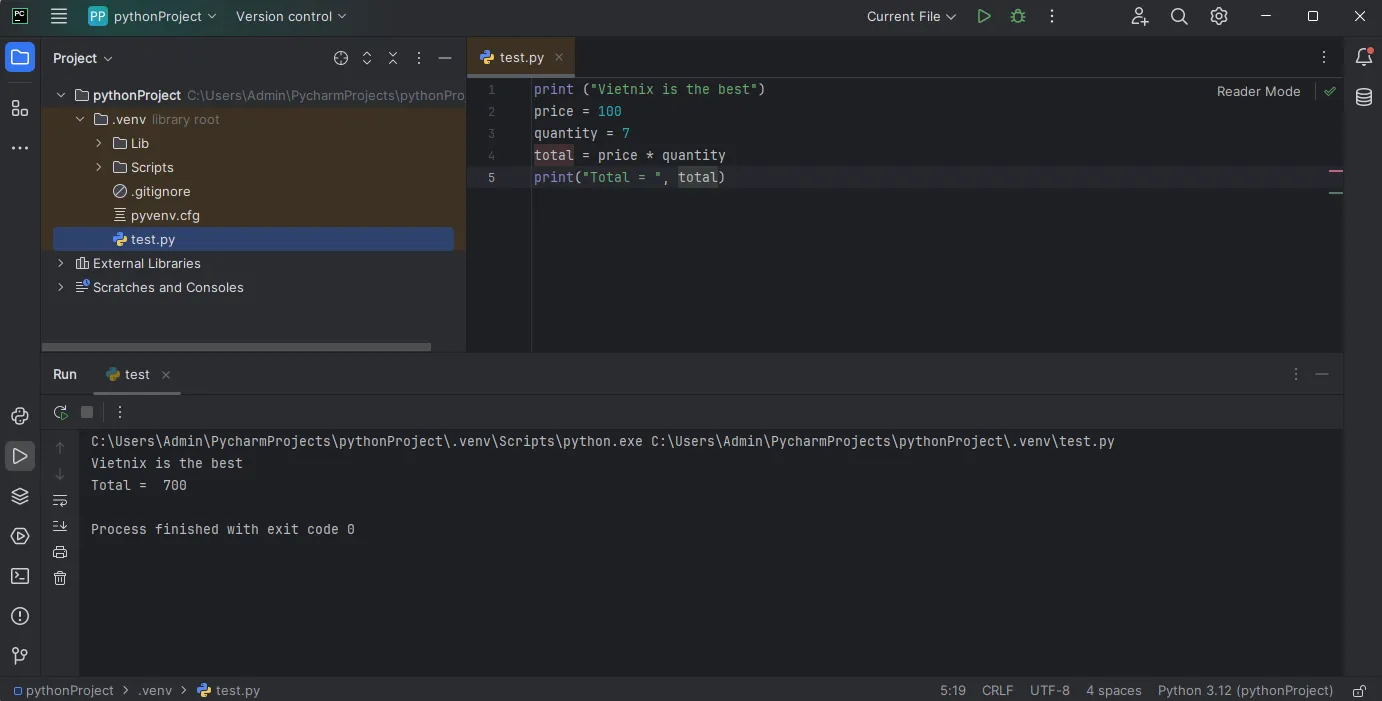Image resolution: width=1382 pixels, height=701 pixels.
Task: Toggle soft-wrap in the Run console
Action: 60,500
